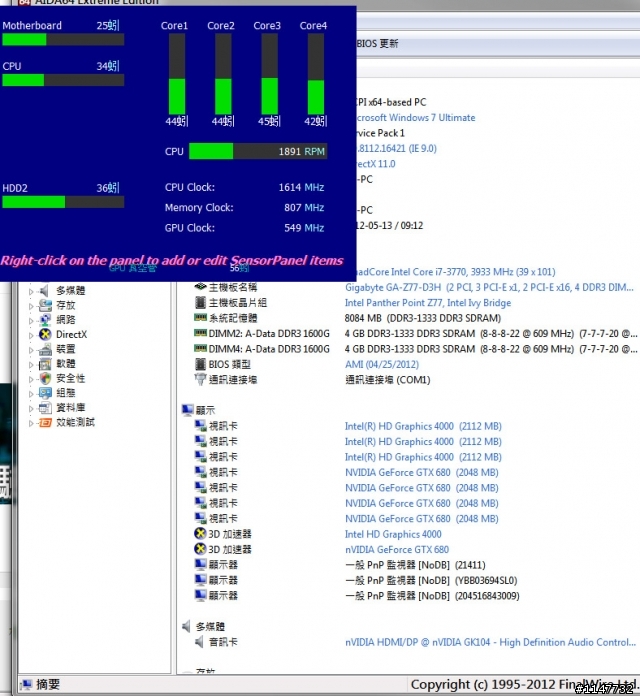The image size is (640, 697).
Task: Click the 顯示器 icon in the (21411) row
Action: (x=200, y=565)
